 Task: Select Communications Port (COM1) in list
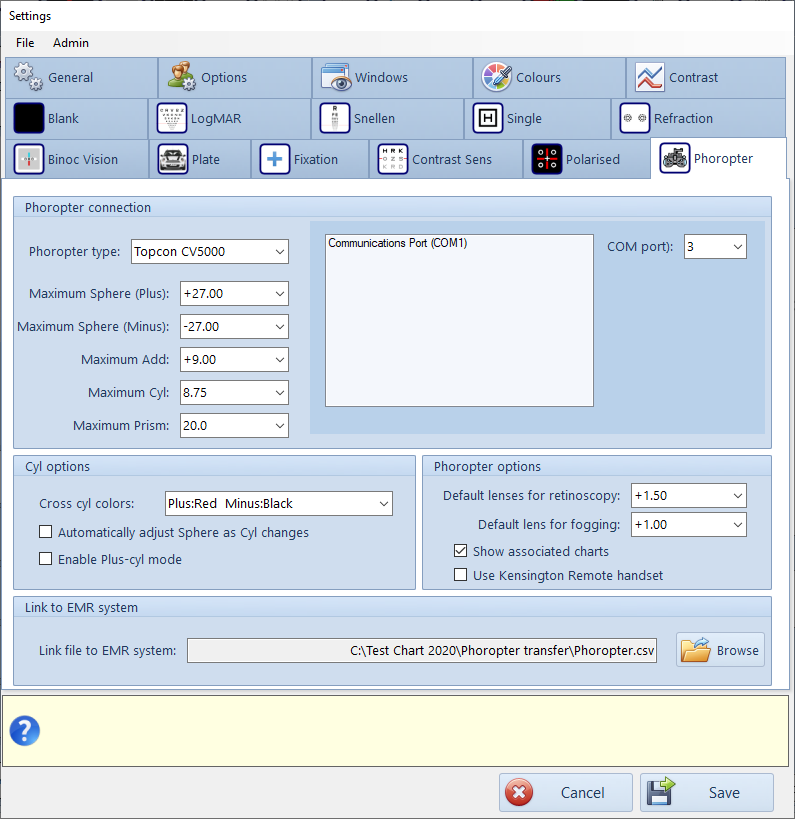tap(398, 243)
